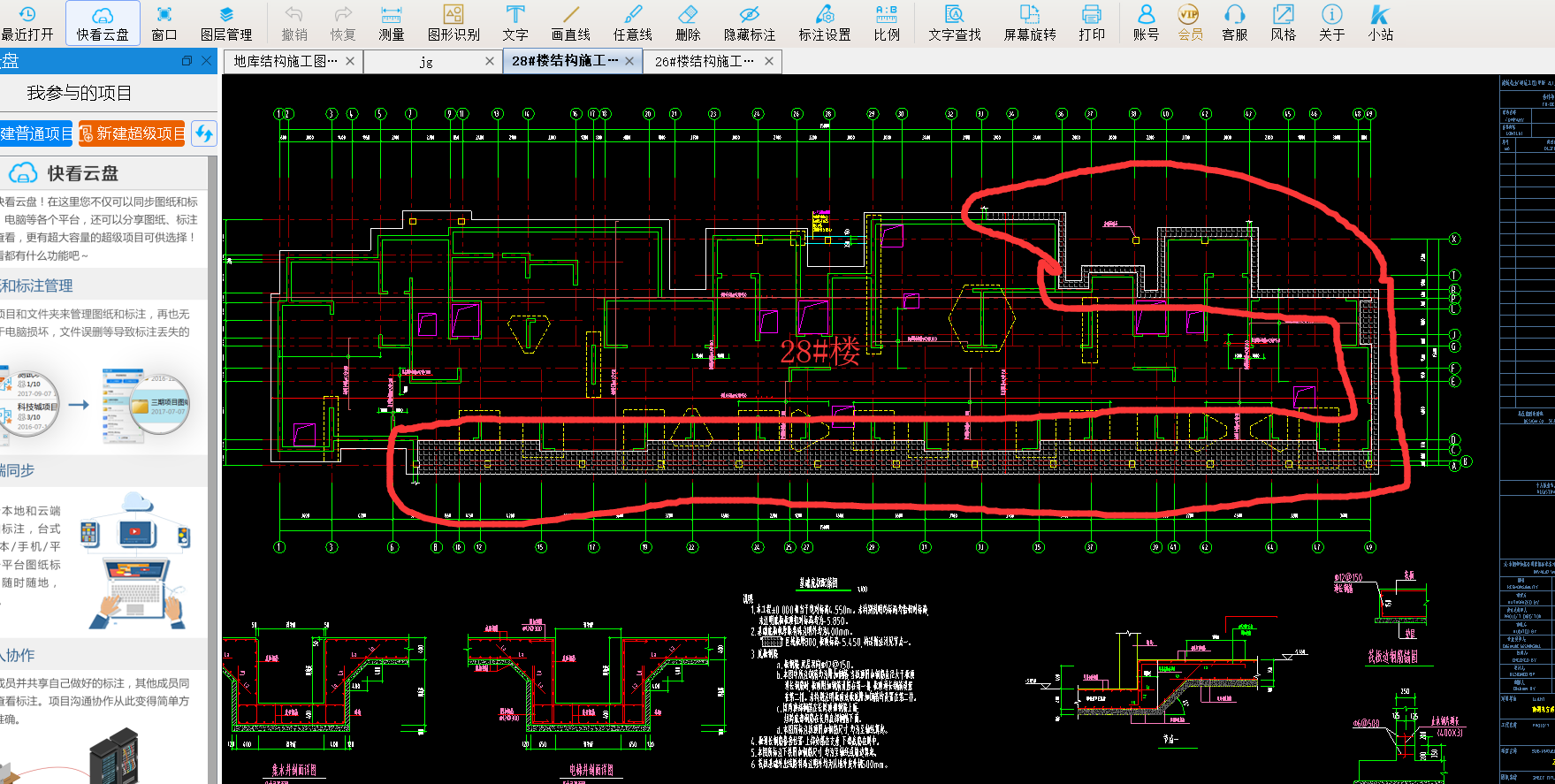Image resolution: width=1555 pixels, height=784 pixels.
Task: Select the 删除 eraser tool
Action: click(688, 23)
